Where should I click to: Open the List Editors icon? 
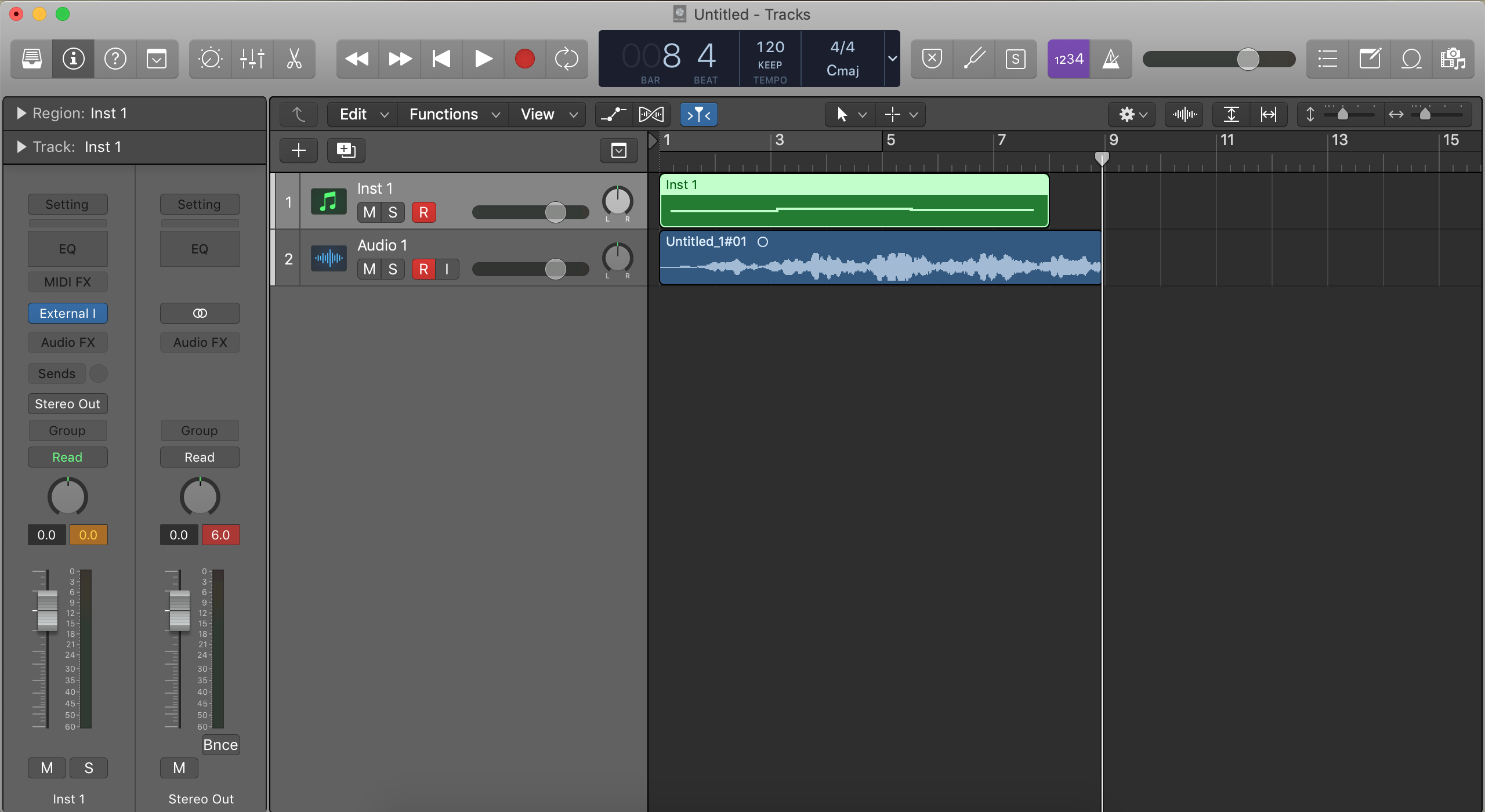[x=1328, y=59]
